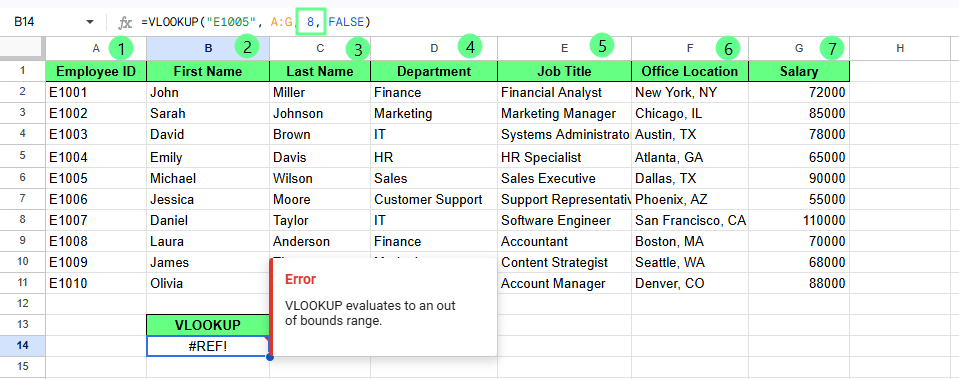Click the Department header cell
The image size is (959, 379).
click(434, 72)
